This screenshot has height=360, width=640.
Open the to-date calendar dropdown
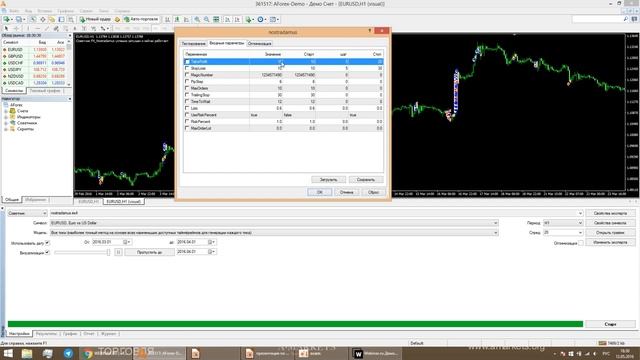(212, 242)
